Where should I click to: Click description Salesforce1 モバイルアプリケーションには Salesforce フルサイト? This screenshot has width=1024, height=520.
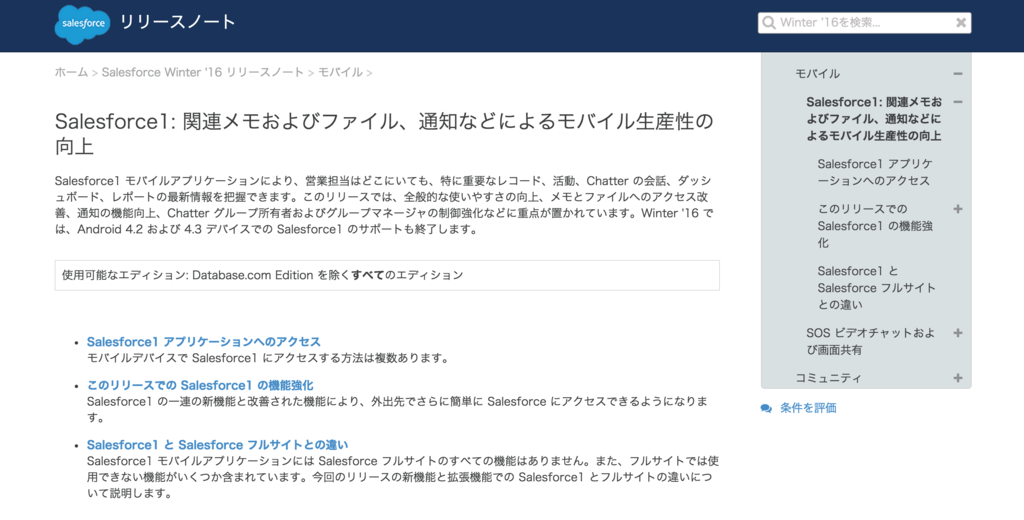(403, 477)
